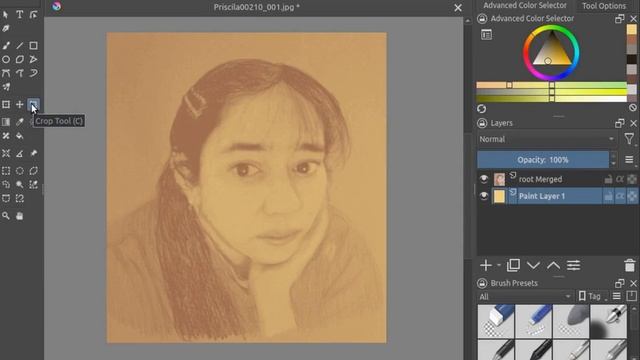Toggle visibility of Paint Layer 1
Image resolution: width=640 pixels, height=360 pixels.
click(484, 196)
